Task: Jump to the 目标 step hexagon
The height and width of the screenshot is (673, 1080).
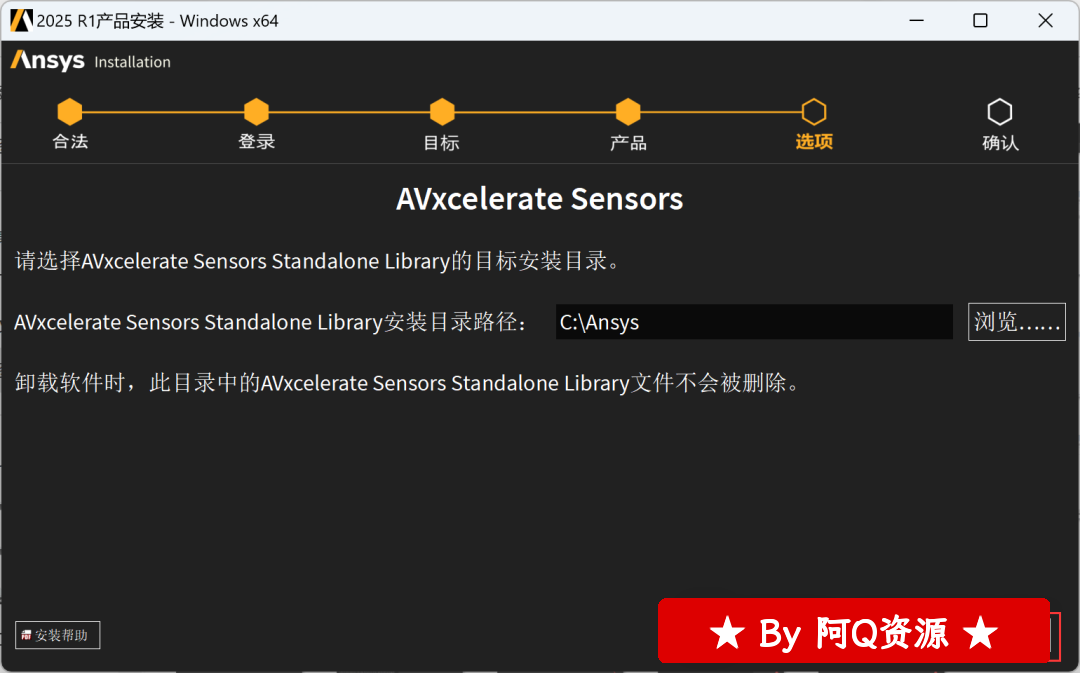Action: 442,112
